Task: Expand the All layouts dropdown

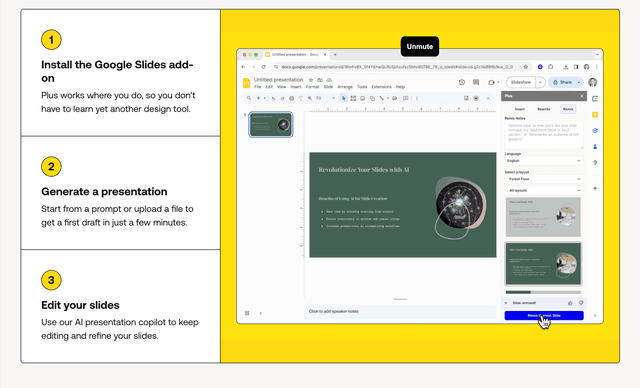Action: click(x=544, y=191)
